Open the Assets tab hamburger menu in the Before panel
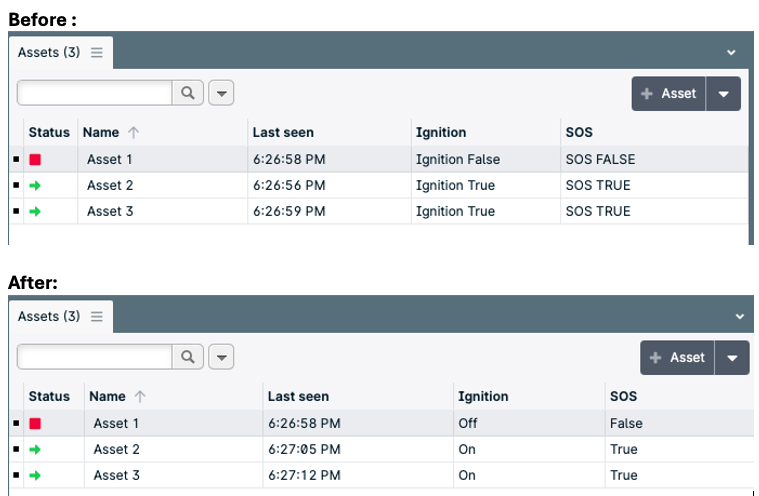Screen dimensions: 759x496 click(97, 52)
